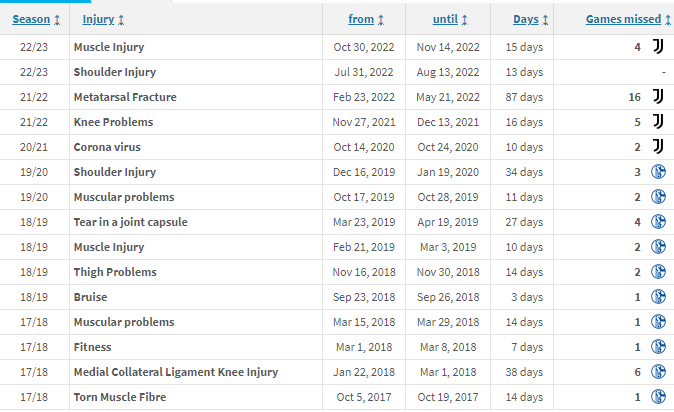Click sort arrow next to Season
The height and width of the screenshot is (412, 674).
pyautogui.click(x=57, y=20)
